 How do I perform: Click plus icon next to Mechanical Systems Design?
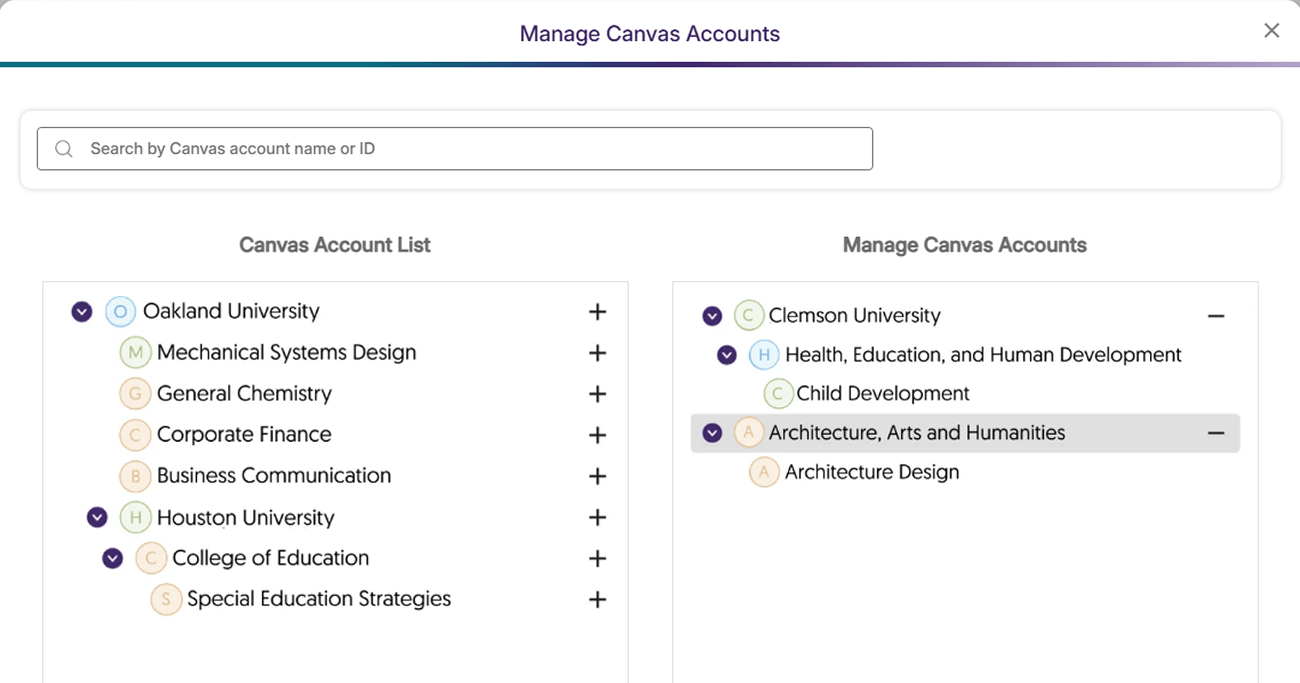click(597, 353)
